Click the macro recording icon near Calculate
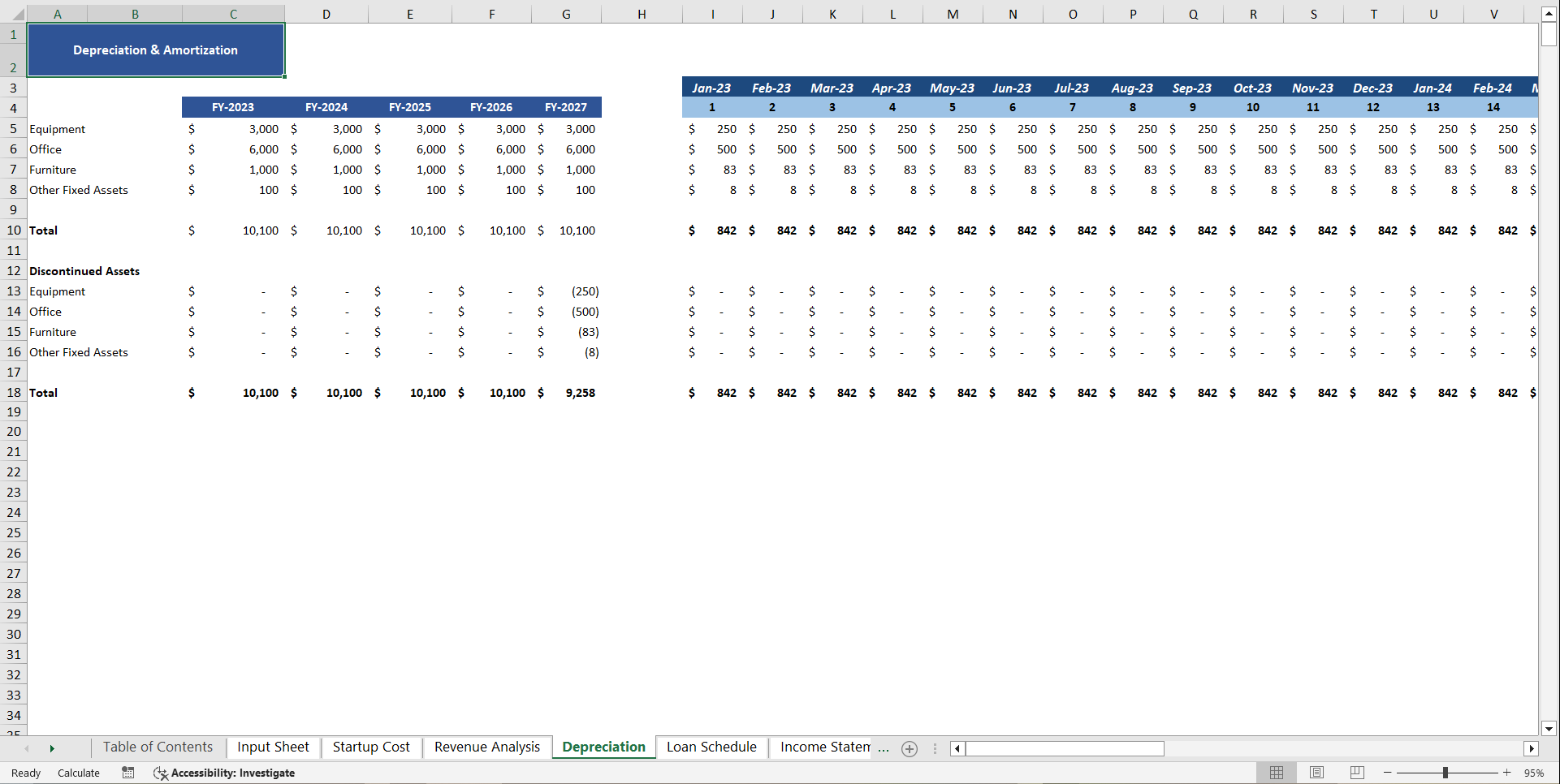Viewport: 1560px width, 784px height. click(x=127, y=773)
